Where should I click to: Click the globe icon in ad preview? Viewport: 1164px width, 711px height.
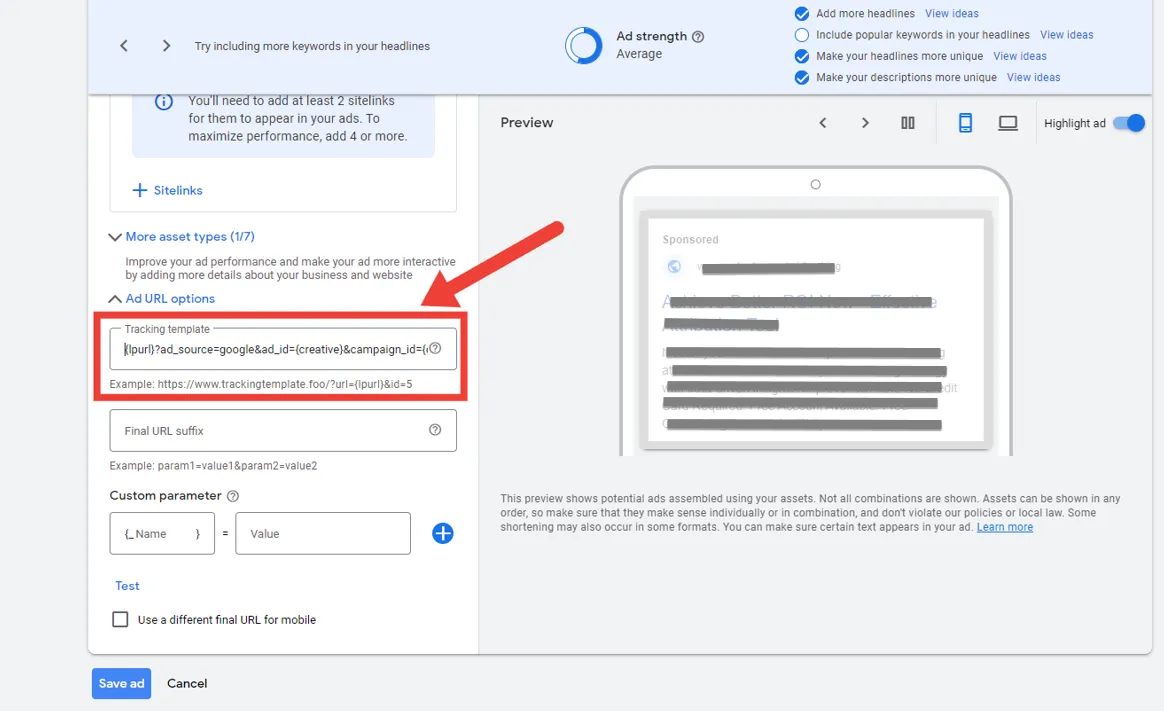click(674, 266)
